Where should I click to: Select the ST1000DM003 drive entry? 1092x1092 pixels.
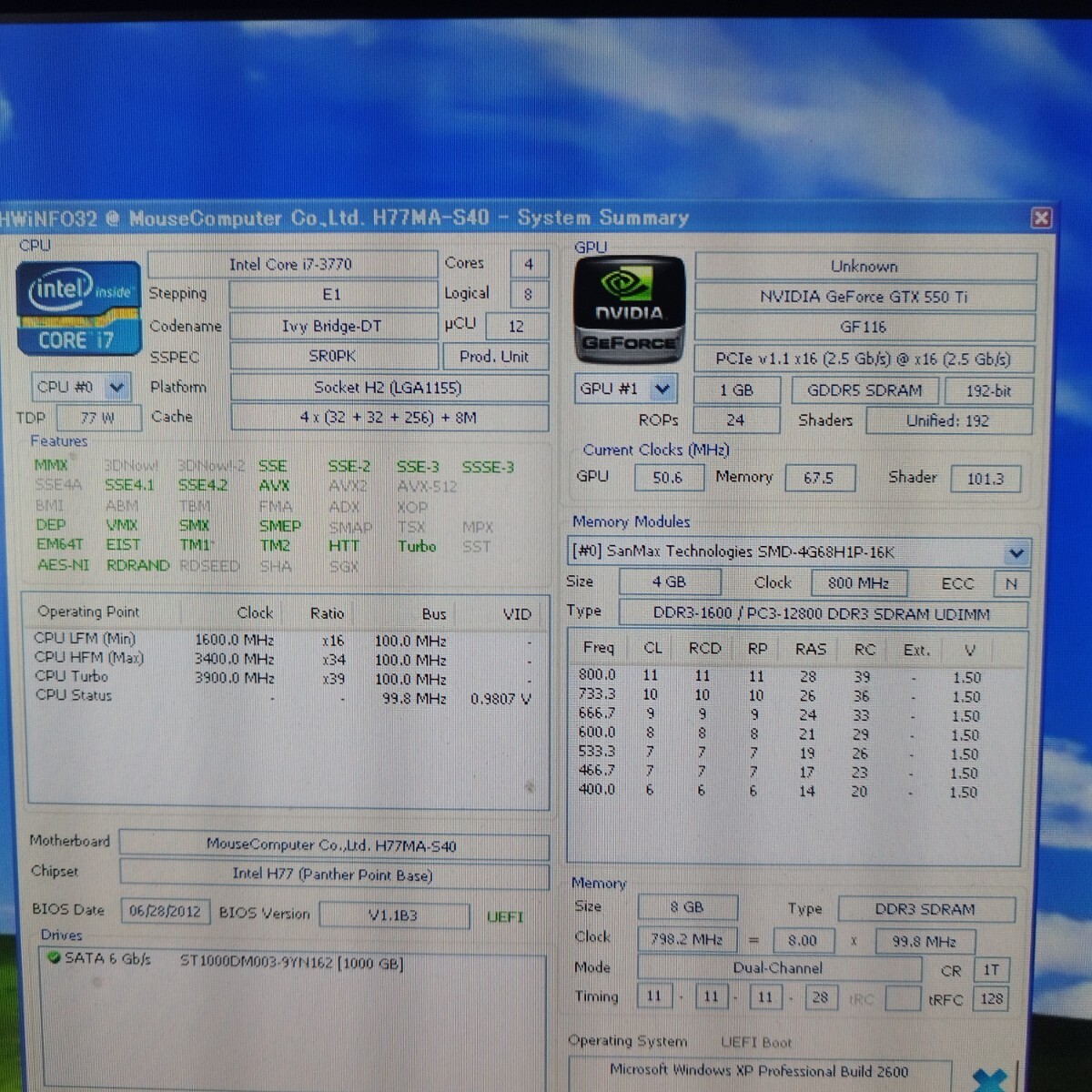290,963
